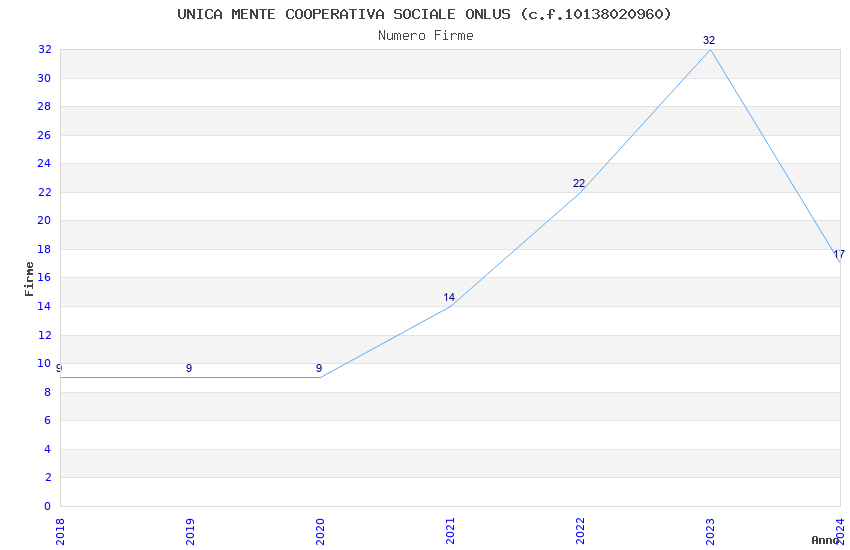Click the y-axis tick label 6
Viewport: 850px width, 550px height.
pyautogui.click(x=48, y=420)
